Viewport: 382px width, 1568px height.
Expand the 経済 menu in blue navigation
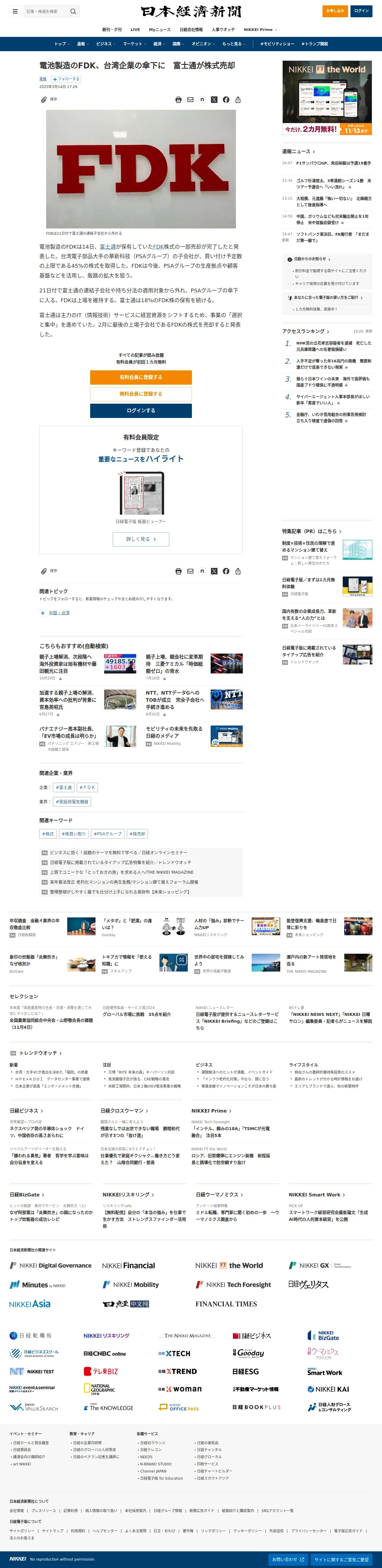click(x=159, y=44)
